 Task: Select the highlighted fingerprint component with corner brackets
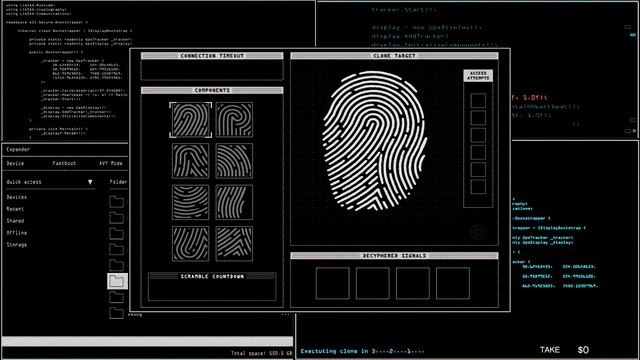point(191,120)
